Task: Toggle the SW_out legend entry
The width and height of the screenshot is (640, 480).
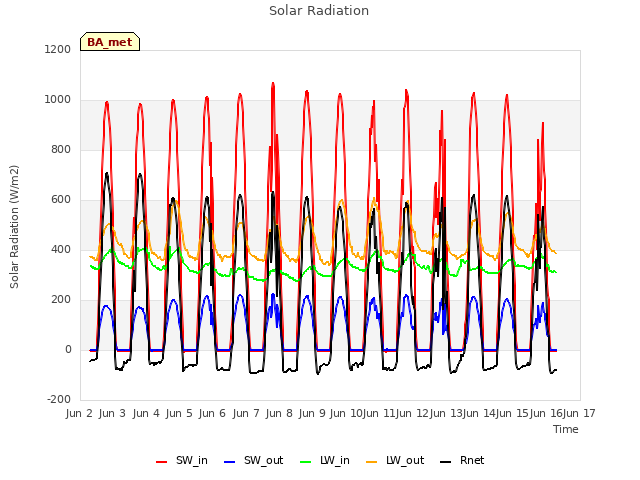Action: click(253, 460)
